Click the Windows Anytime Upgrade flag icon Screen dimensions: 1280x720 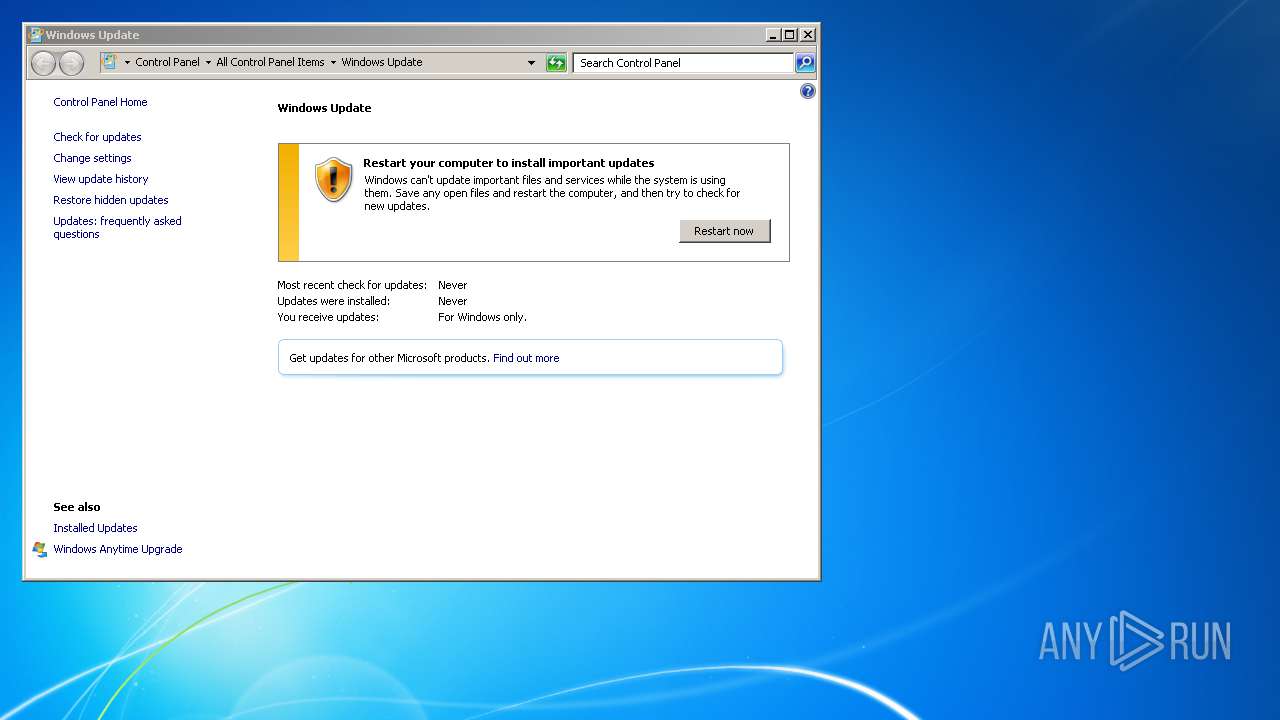point(40,549)
